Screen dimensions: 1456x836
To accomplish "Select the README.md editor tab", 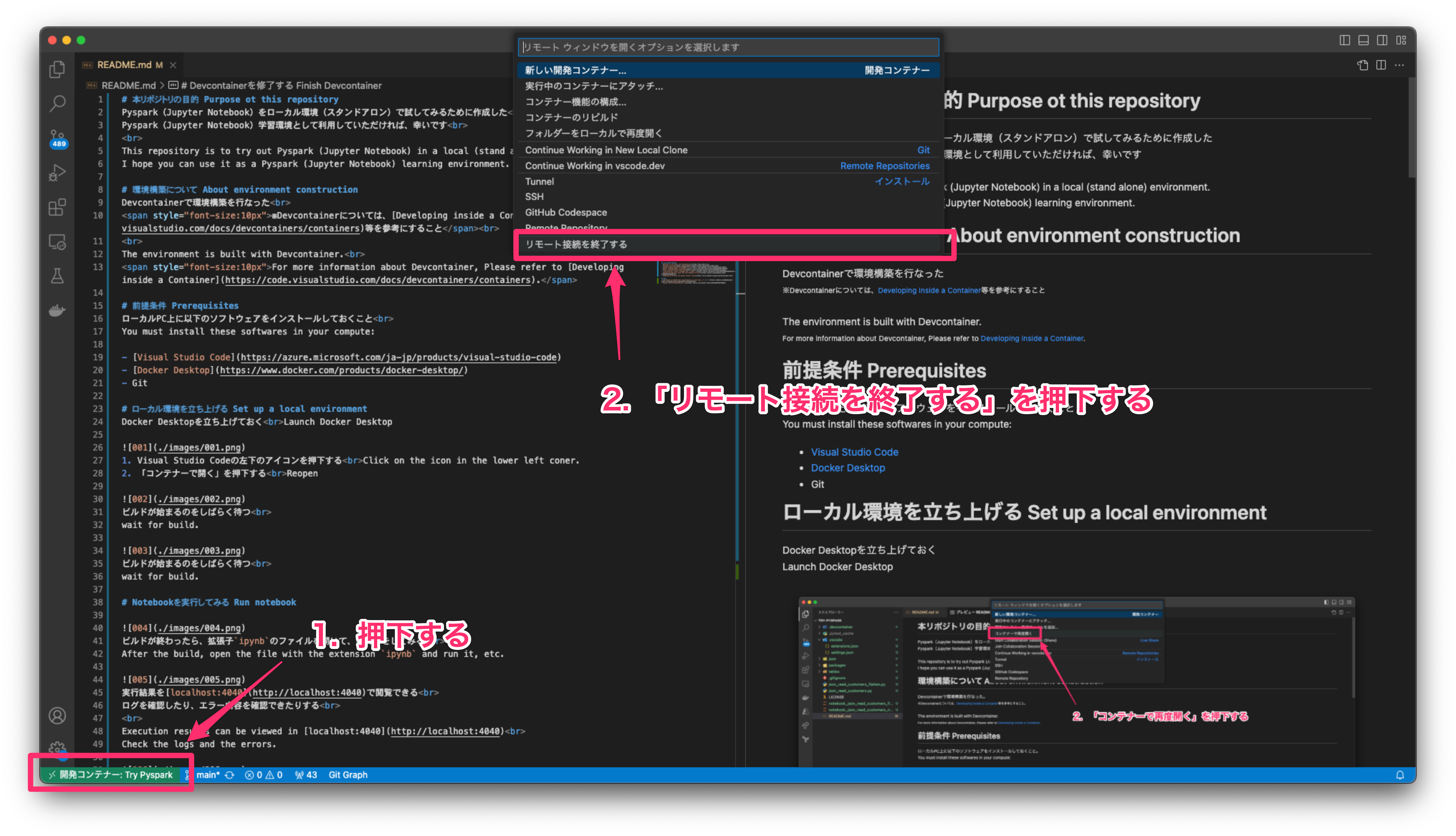I will click(124, 65).
